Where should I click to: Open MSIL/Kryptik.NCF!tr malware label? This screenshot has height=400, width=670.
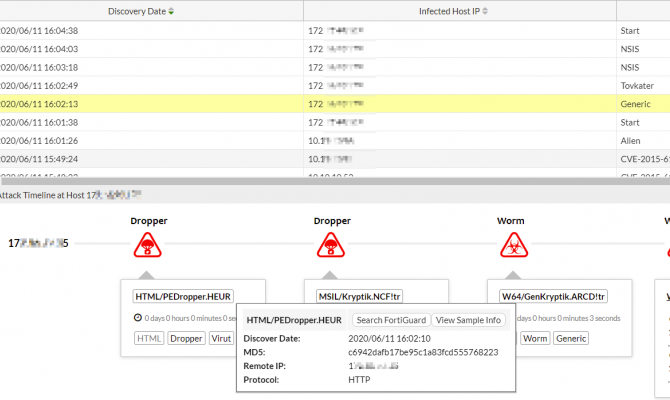coord(359,296)
